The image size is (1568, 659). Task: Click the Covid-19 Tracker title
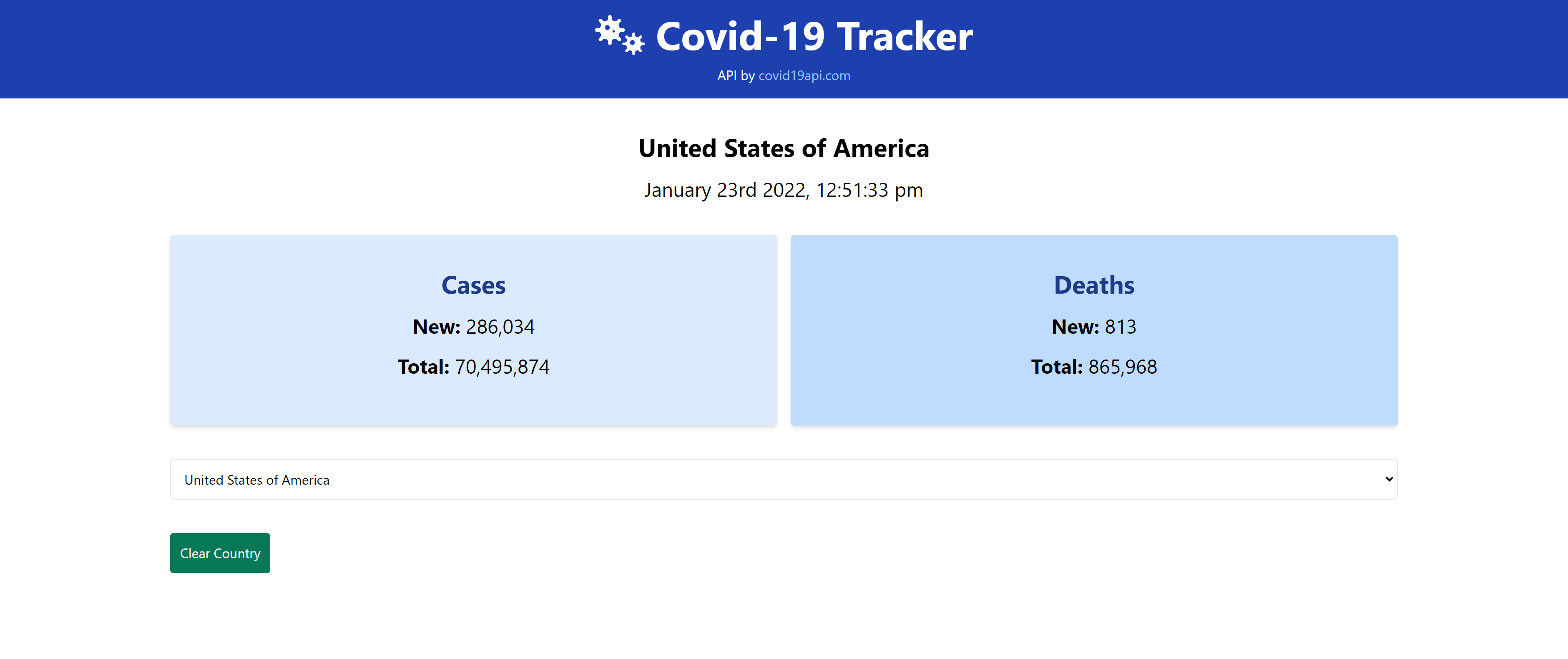click(x=814, y=36)
